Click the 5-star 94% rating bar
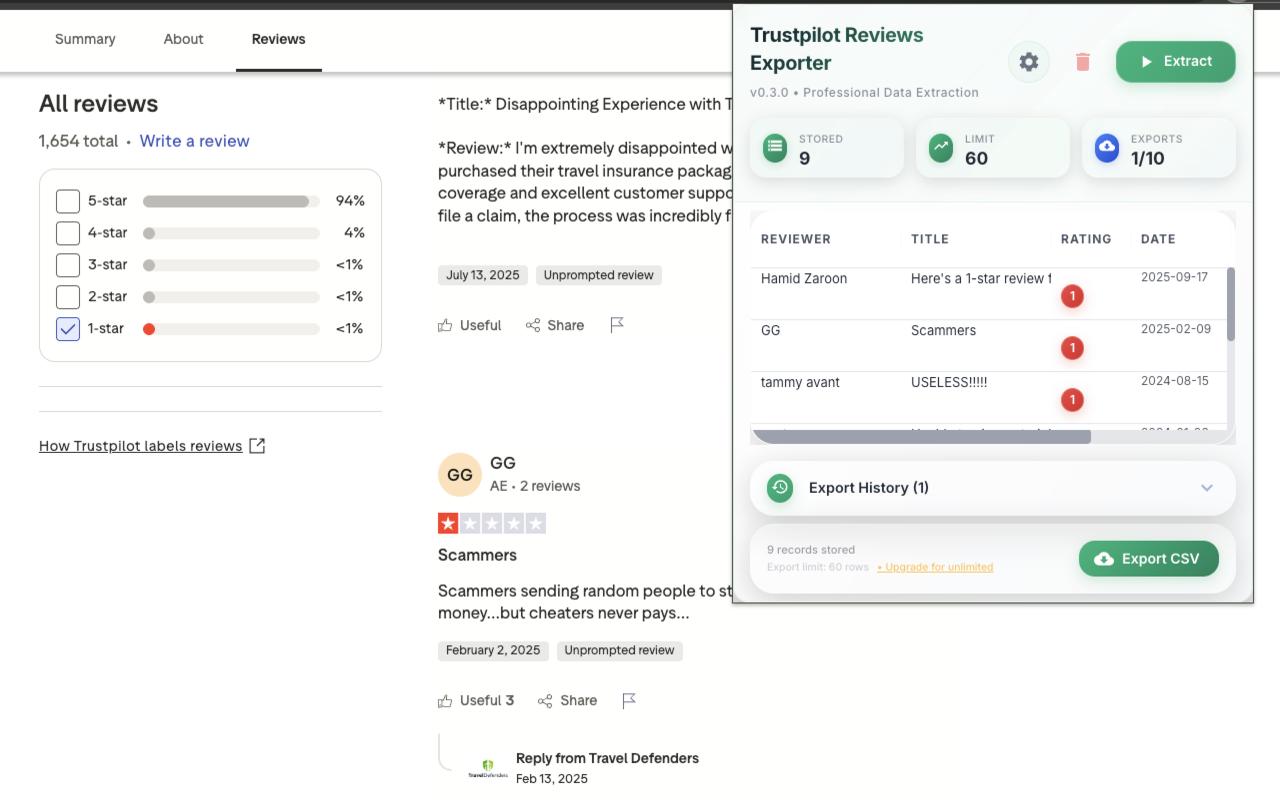 click(x=231, y=201)
